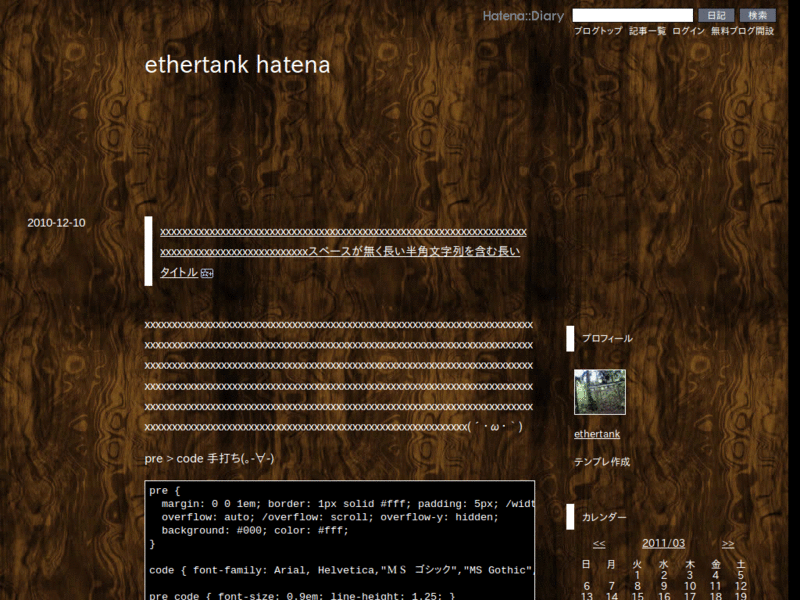Select the カレンダー sidebar heading
Screen dimensions: 800x600
pos(604,517)
